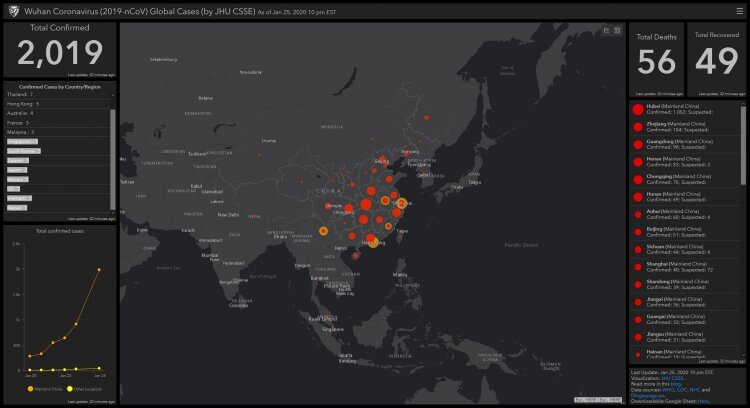The width and height of the screenshot is (750, 408).
Task: Click the province list scroll-down arrow
Action: 743,355
